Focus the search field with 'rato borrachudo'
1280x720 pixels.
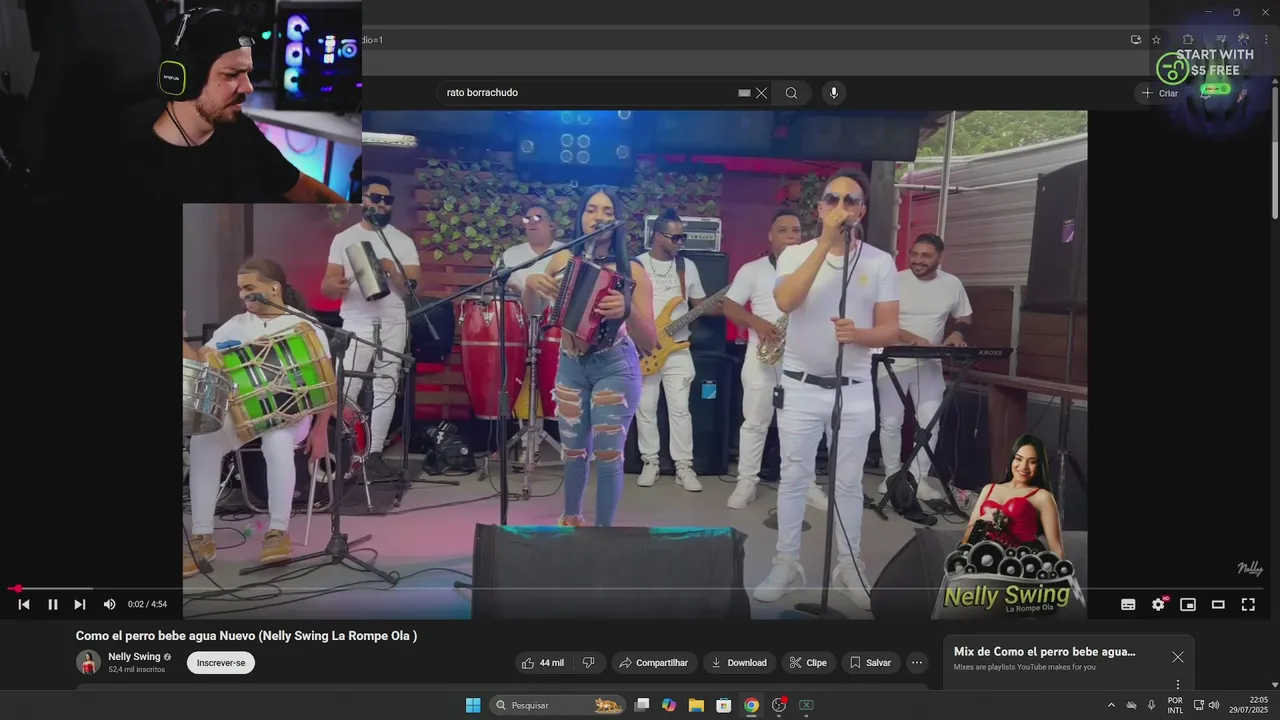click(x=588, y=93)
